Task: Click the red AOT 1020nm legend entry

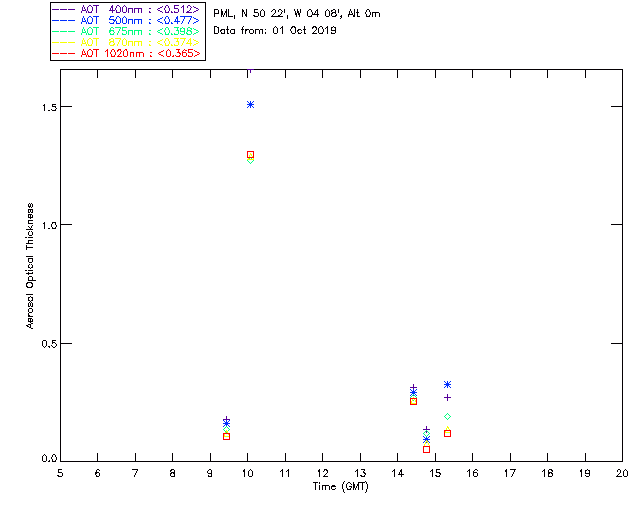Action: click(126, 53)
